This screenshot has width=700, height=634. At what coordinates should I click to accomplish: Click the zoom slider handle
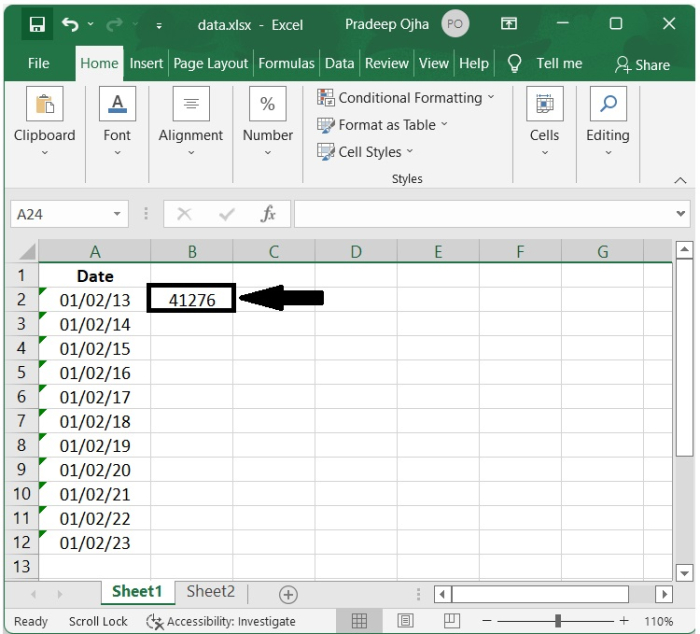coord(558,621)
